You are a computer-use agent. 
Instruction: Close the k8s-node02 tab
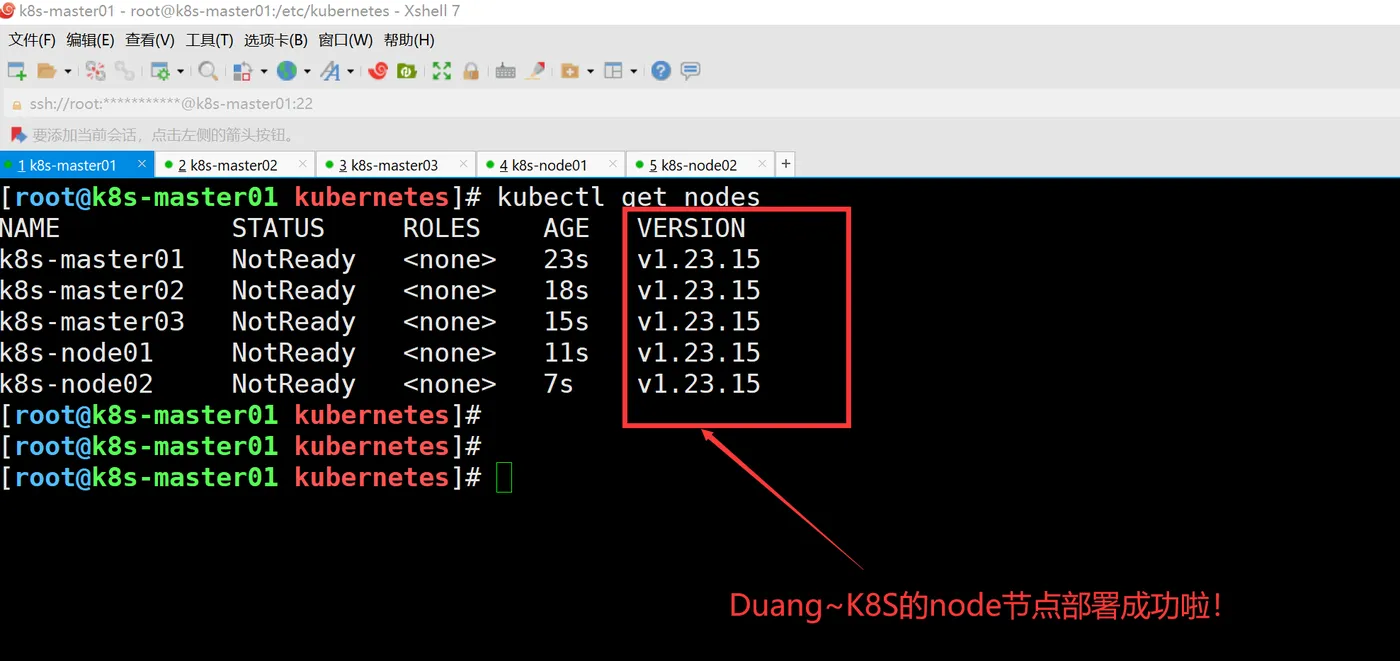pyautogui.click(x=762, y=164)
